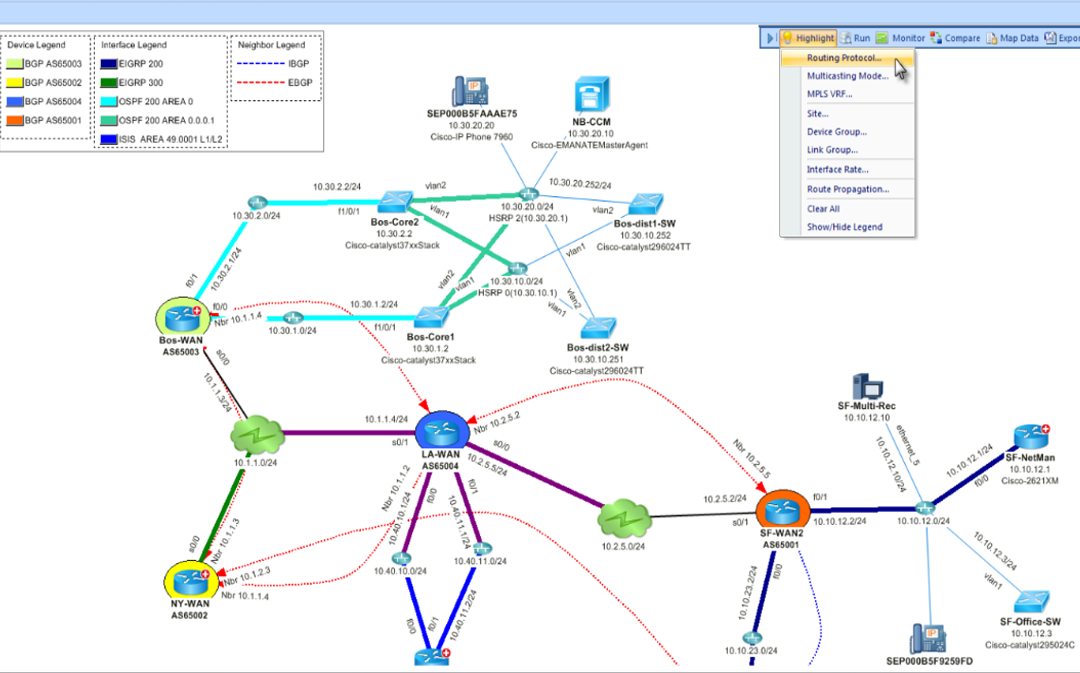Select the SEP000B5F9259FD IP phone icon
This screenshot has width=1080, height=673.
pyautogui.click(x=928, y=639)
